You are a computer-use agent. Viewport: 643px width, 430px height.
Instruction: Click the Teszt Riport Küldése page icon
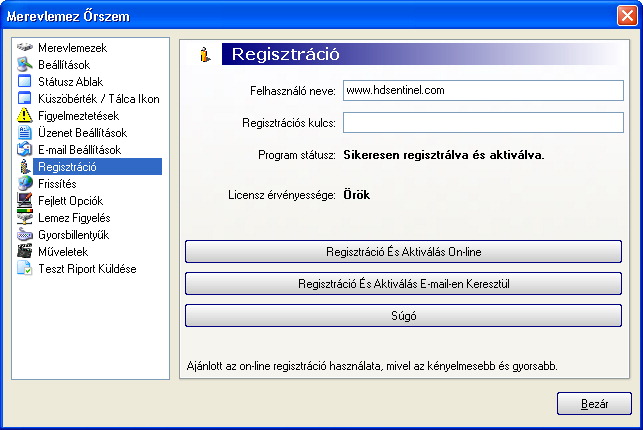tap(25, 268)
